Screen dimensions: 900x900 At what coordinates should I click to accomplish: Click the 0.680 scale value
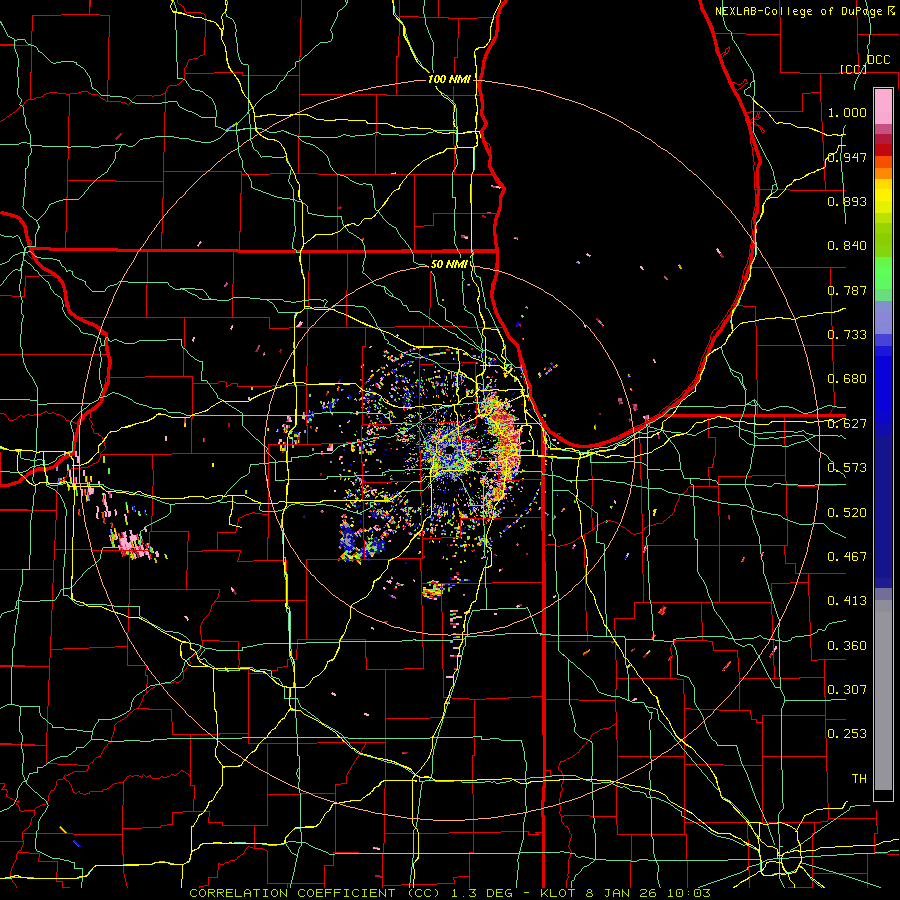point(847,379)
